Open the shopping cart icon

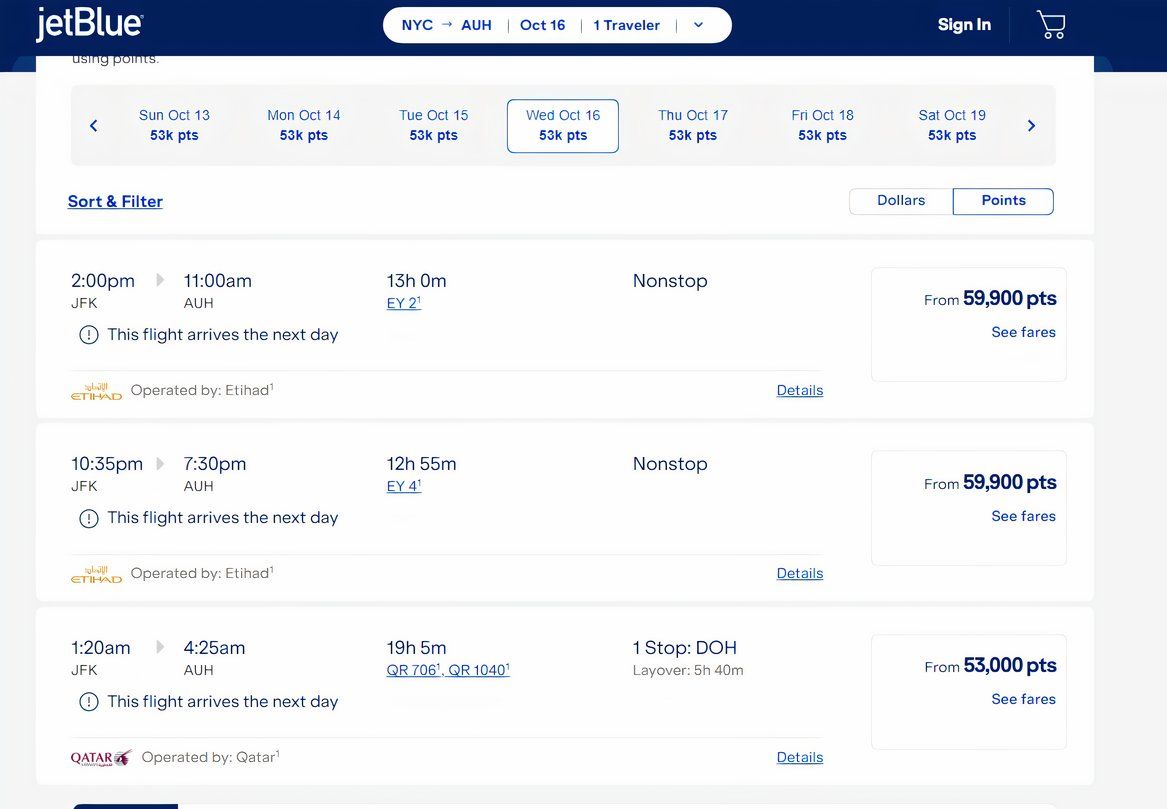point(1050,24)
